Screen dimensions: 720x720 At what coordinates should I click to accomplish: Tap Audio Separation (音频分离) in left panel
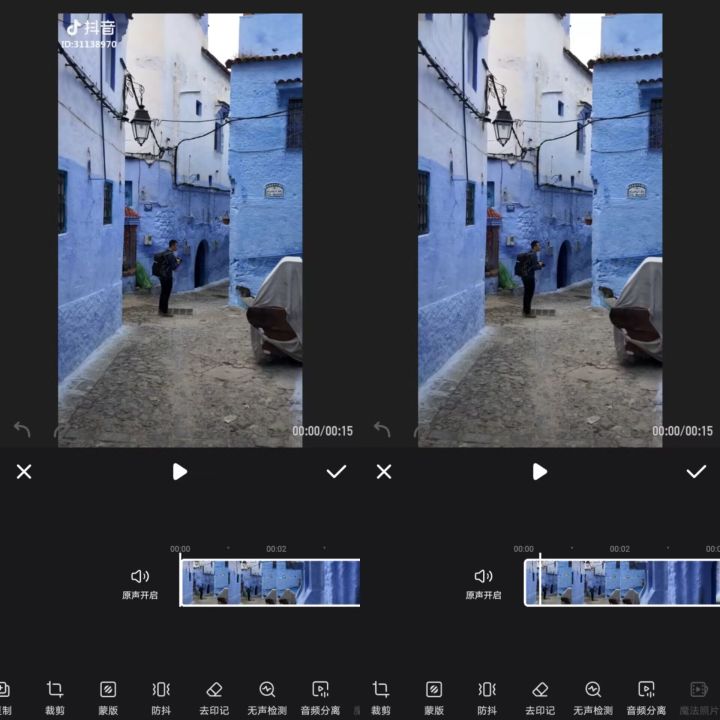320,695
